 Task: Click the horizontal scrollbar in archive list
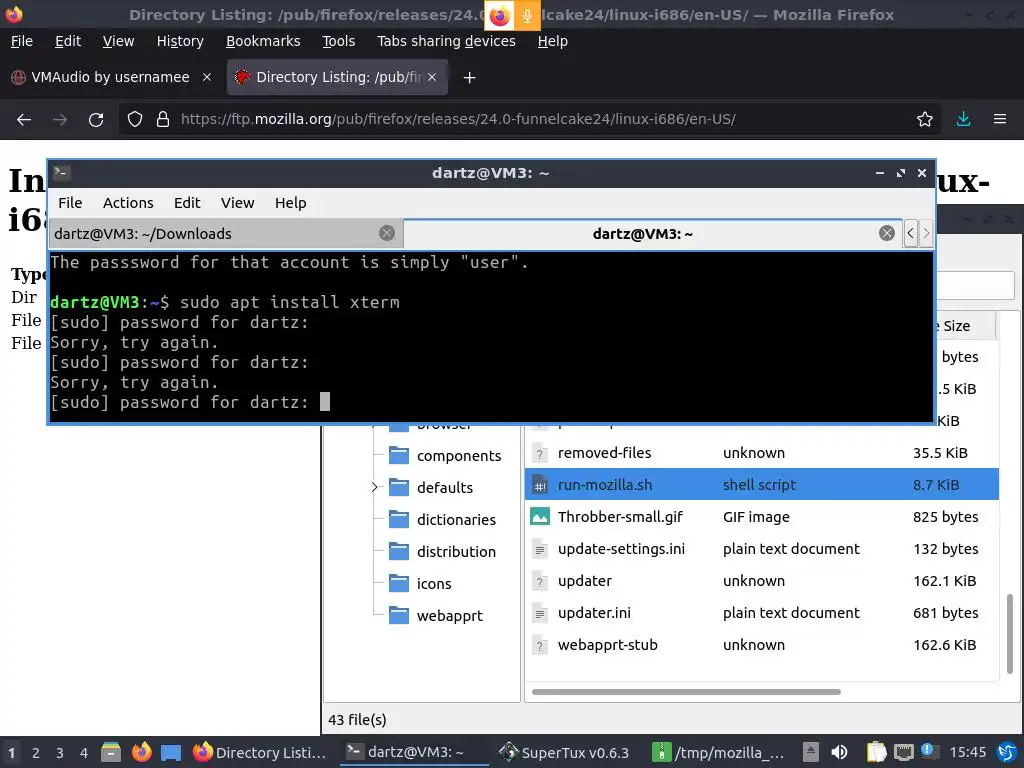coord(686,692)
